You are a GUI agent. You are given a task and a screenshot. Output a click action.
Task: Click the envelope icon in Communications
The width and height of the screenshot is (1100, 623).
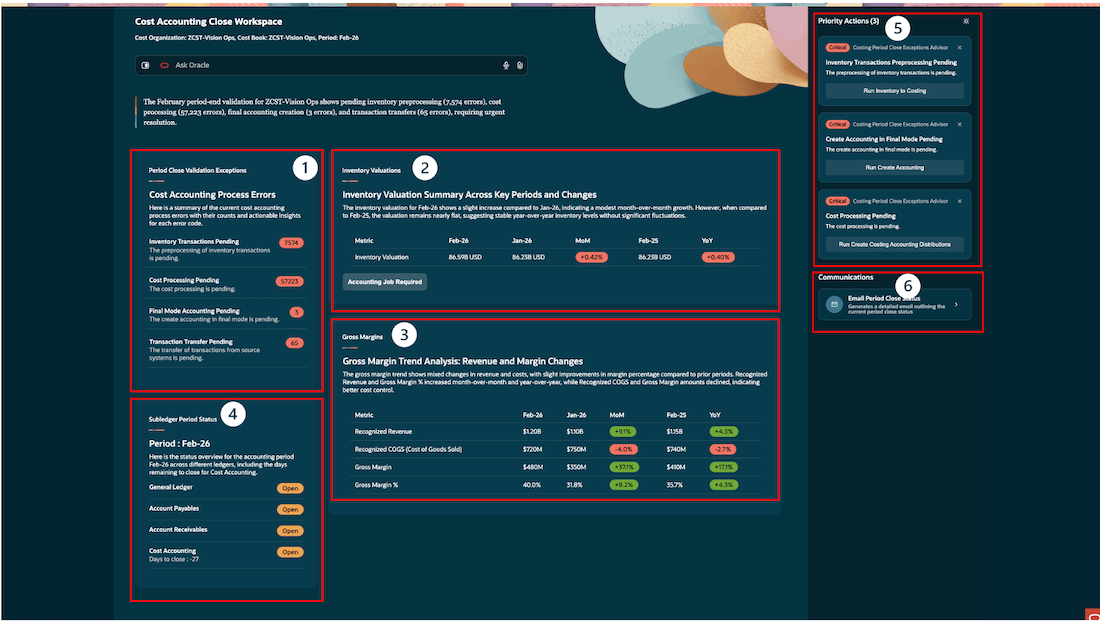[x=834, y=304]
